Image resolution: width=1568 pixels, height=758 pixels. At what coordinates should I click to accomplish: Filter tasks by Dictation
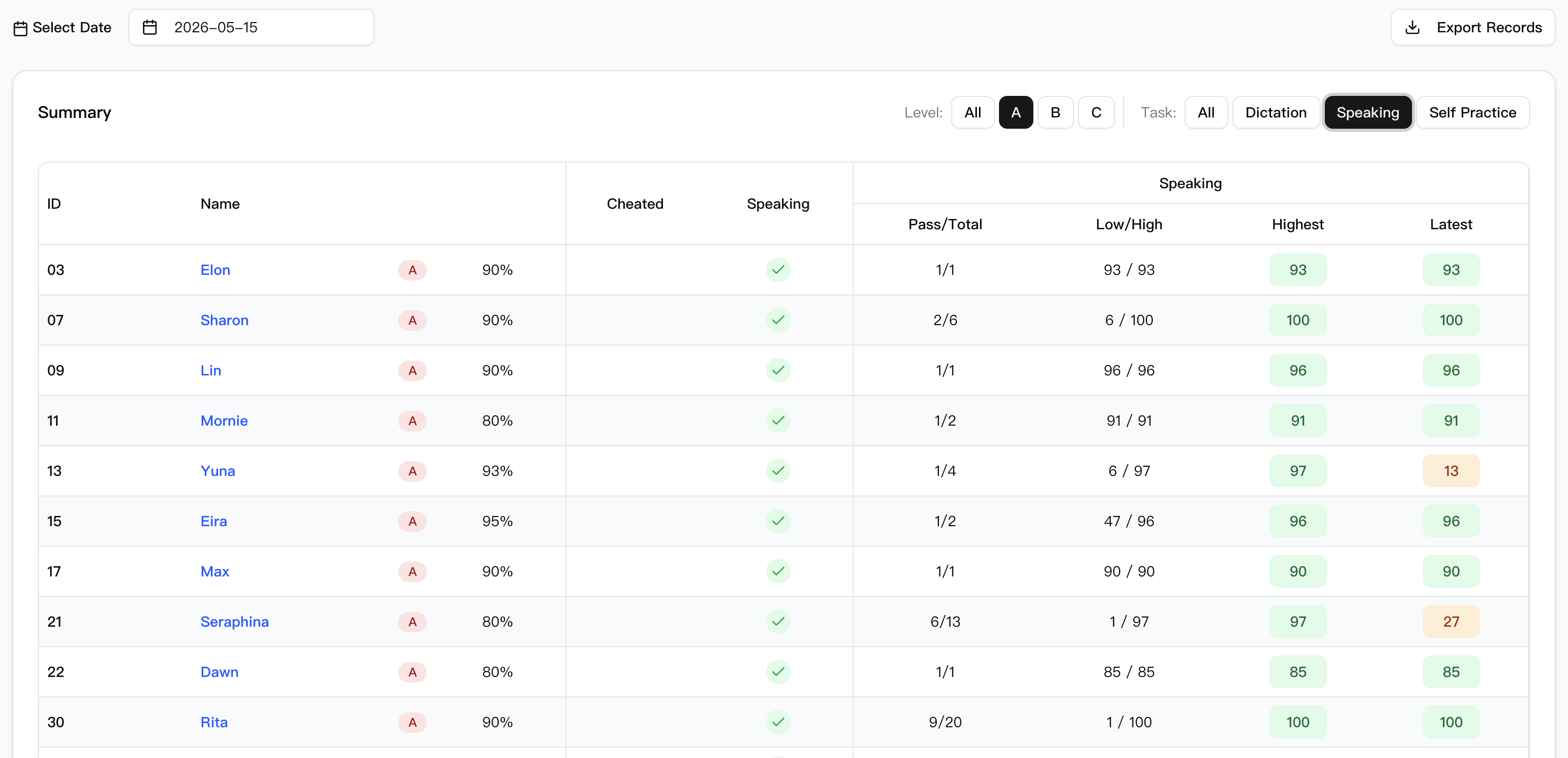click(1275, 112)
